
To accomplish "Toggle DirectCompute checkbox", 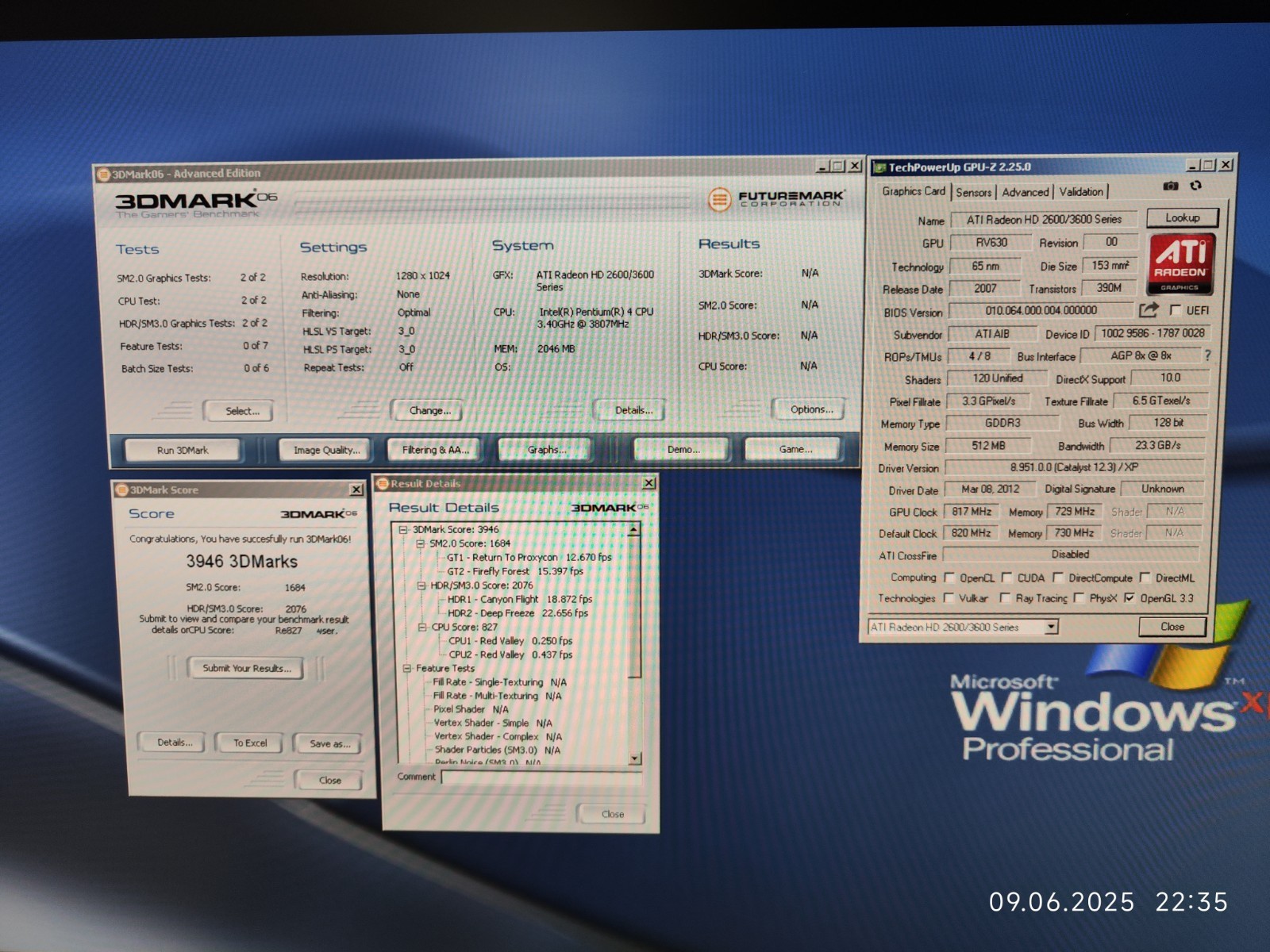I will coord(1057,578).
